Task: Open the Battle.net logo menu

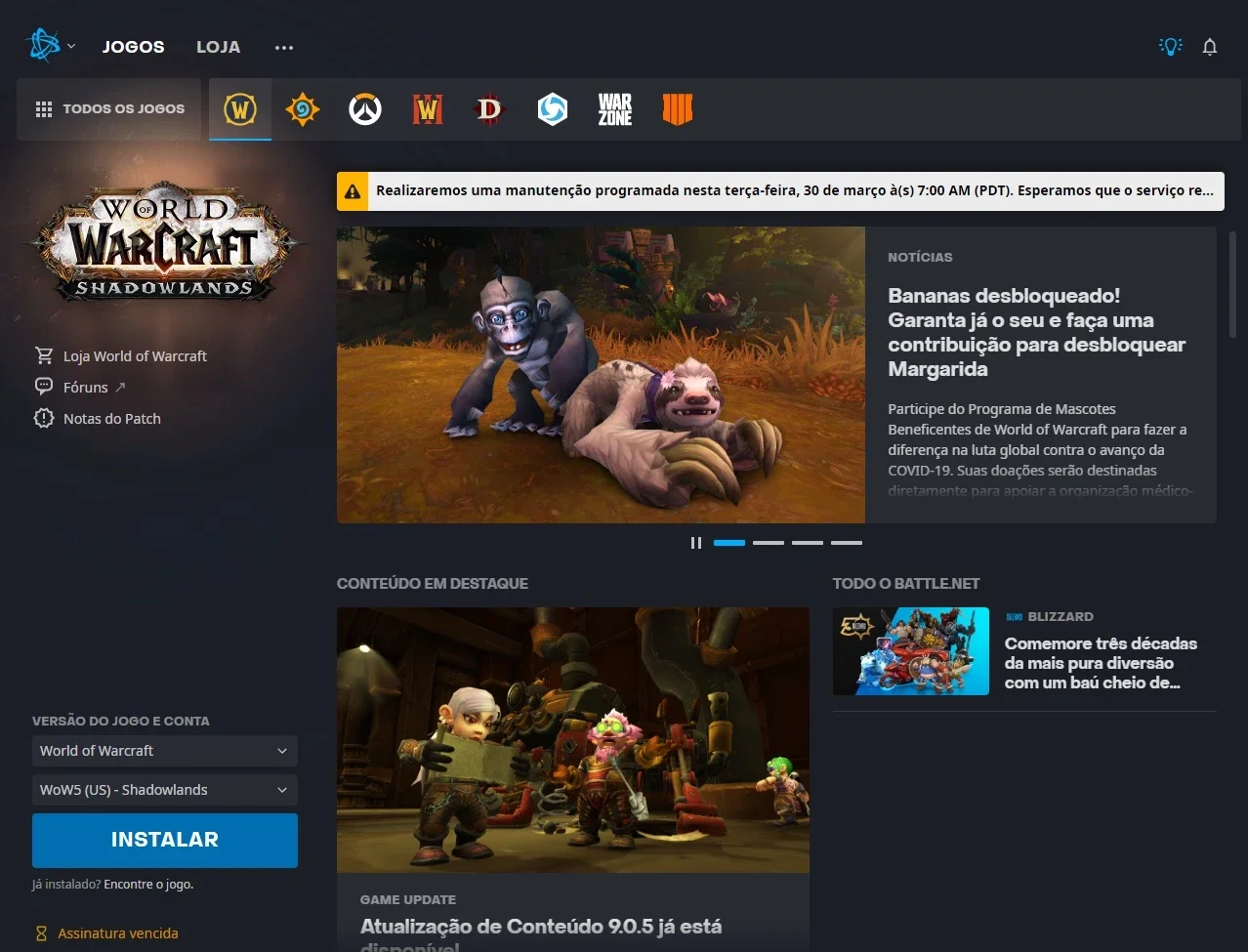Action: tap(44, 45)
